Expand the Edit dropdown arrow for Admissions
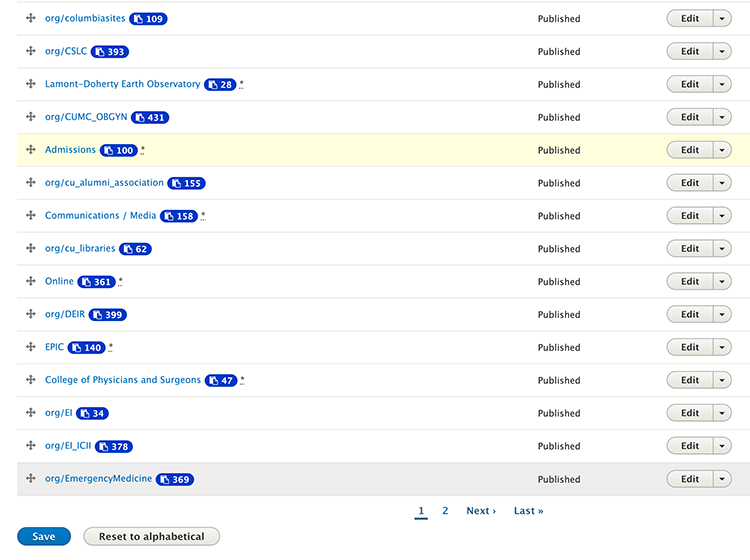Image resolution: width=750 pixels, height=560 pixels. tap(722, 150)
